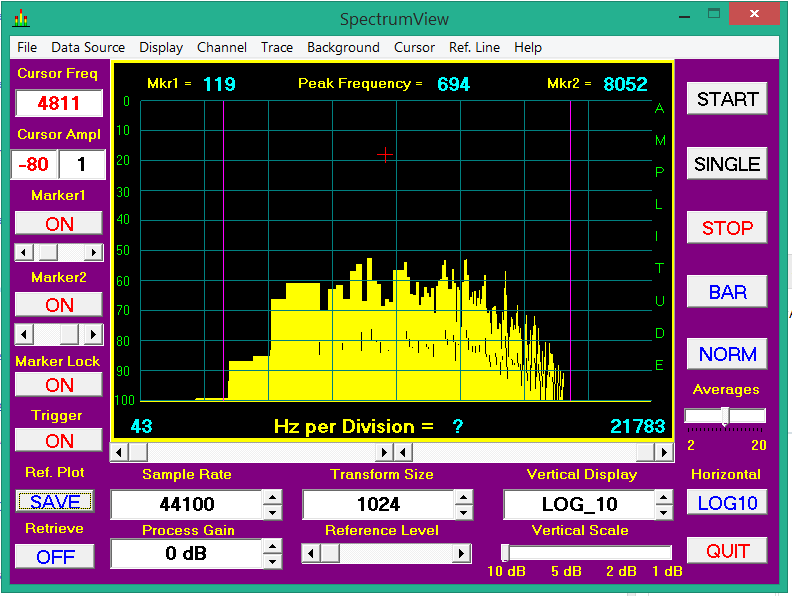Screen dimensions: 792x596
Task: Toggle Marker1 ON button
Action: tap(59, 224)
